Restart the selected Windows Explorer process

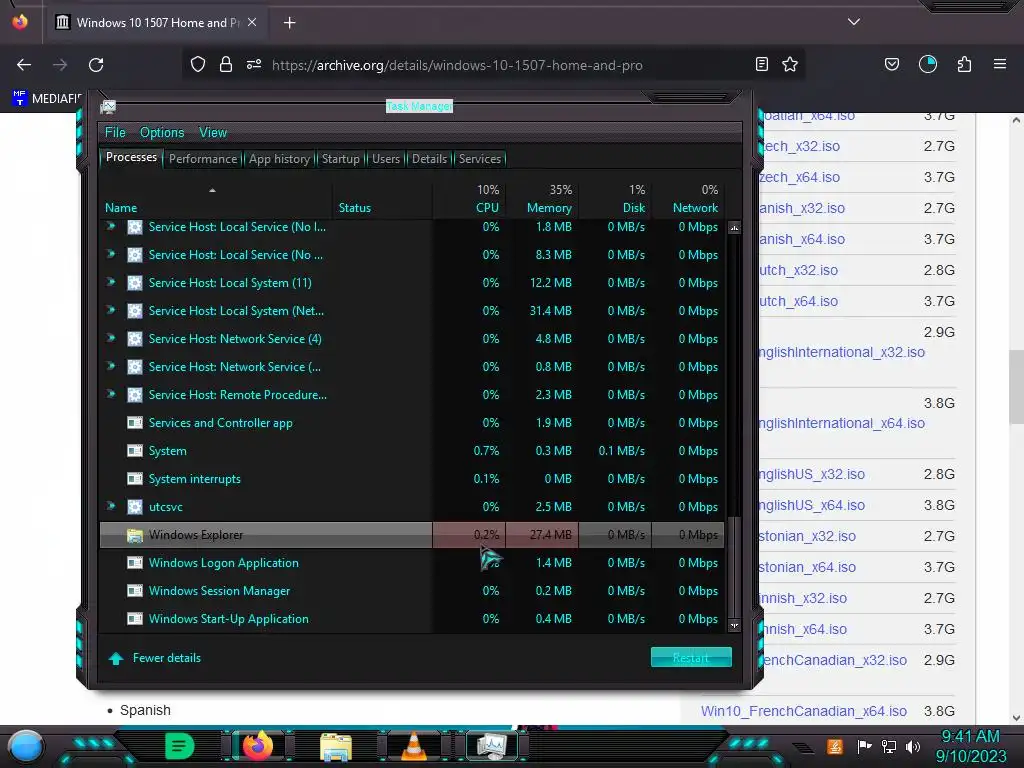coord(691,658)
